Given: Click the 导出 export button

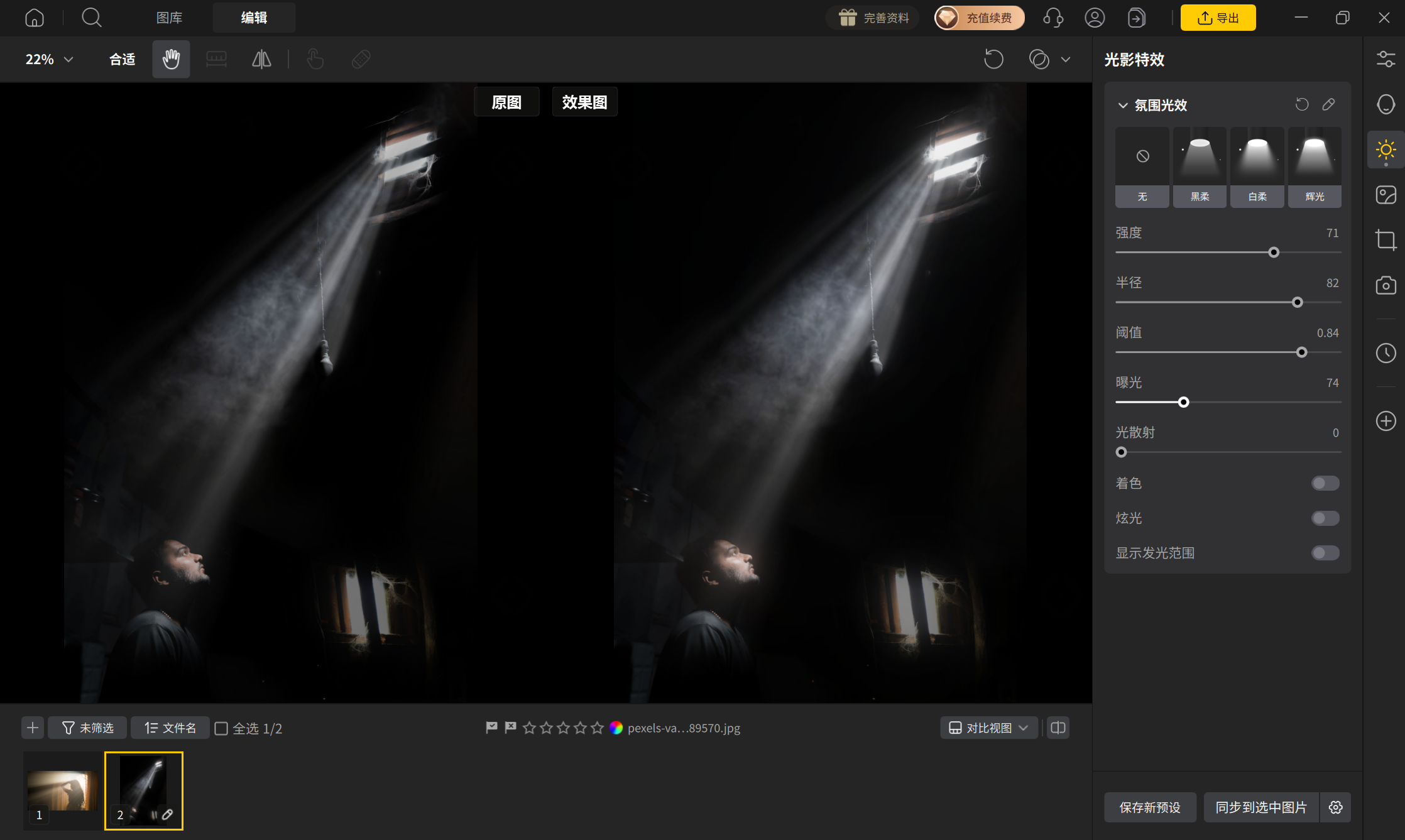Looking at the screenshot, I should (x=1218, y=18).
